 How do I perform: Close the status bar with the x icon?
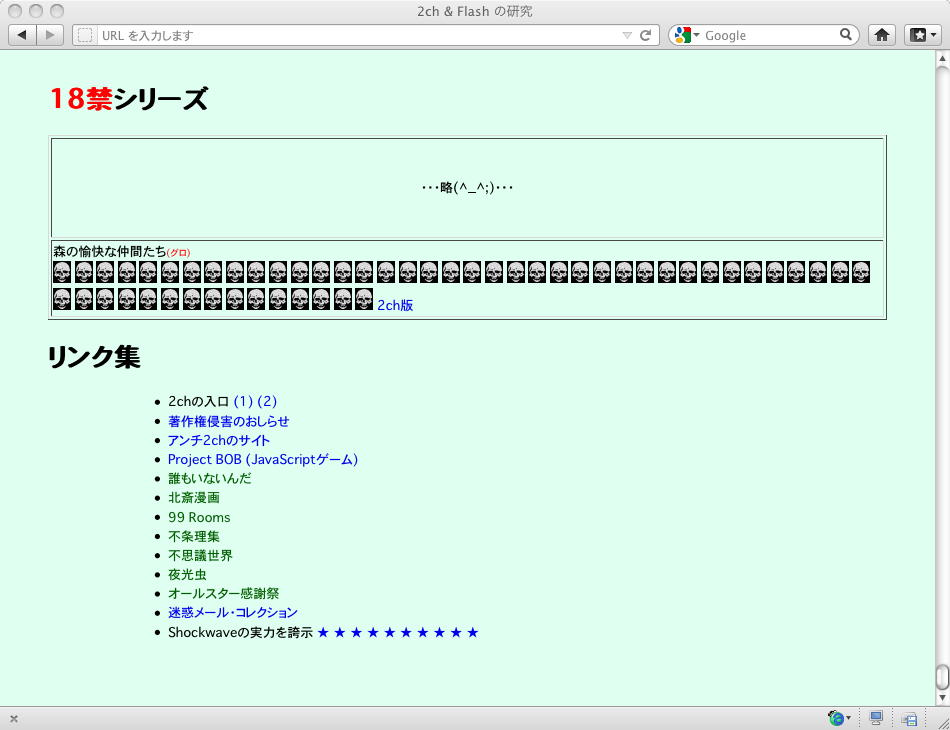point(14,719)
